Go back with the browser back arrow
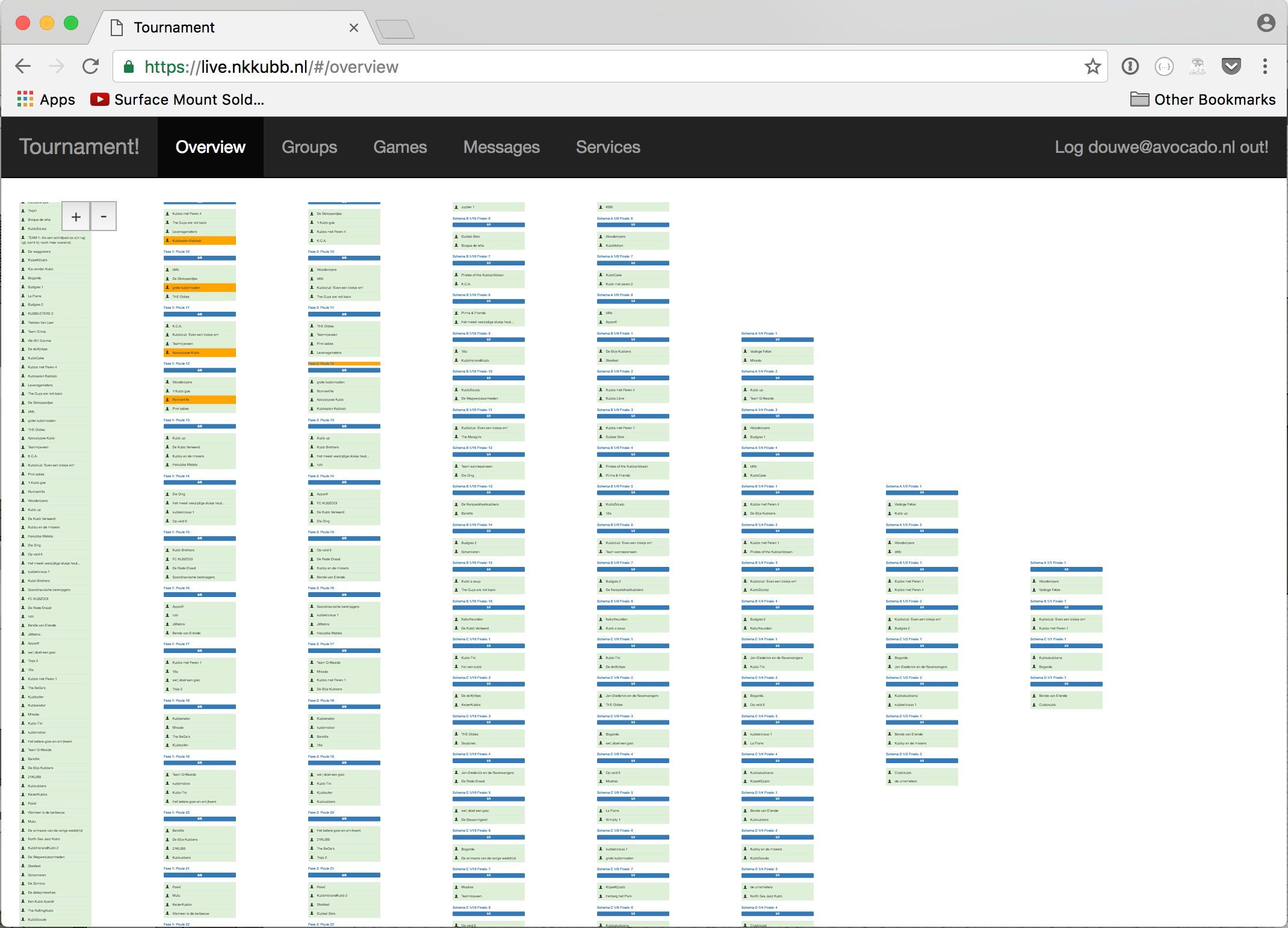Viewport: 1288px width, 928px height. (23, 66)
